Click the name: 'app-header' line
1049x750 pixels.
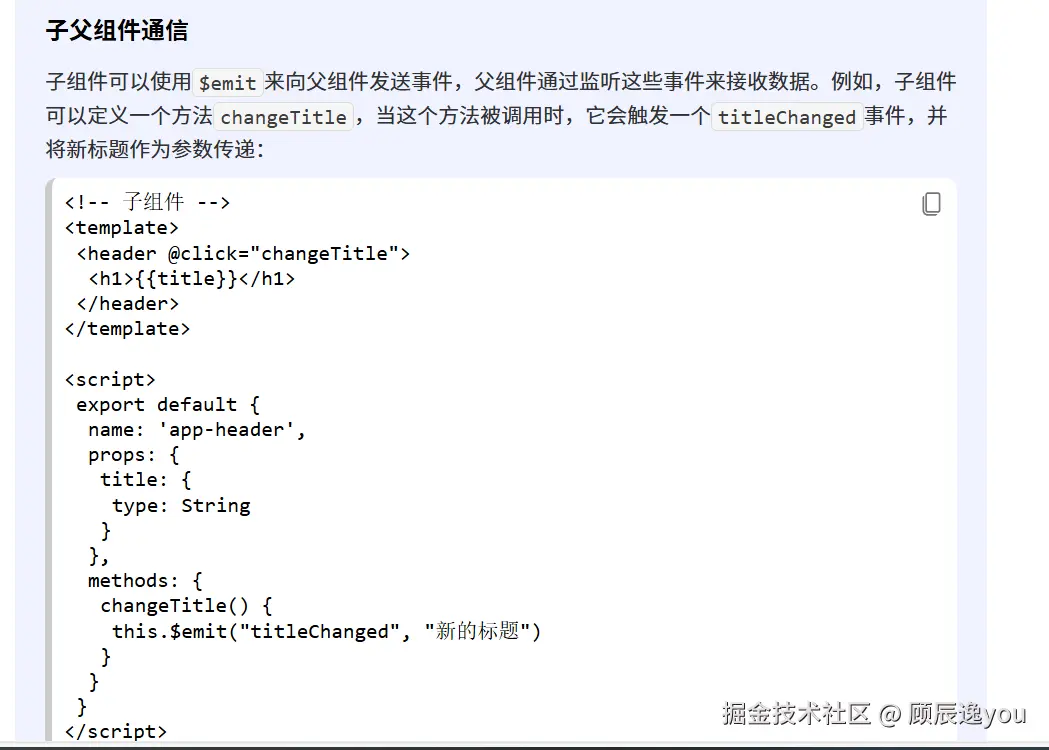[197, 430]
